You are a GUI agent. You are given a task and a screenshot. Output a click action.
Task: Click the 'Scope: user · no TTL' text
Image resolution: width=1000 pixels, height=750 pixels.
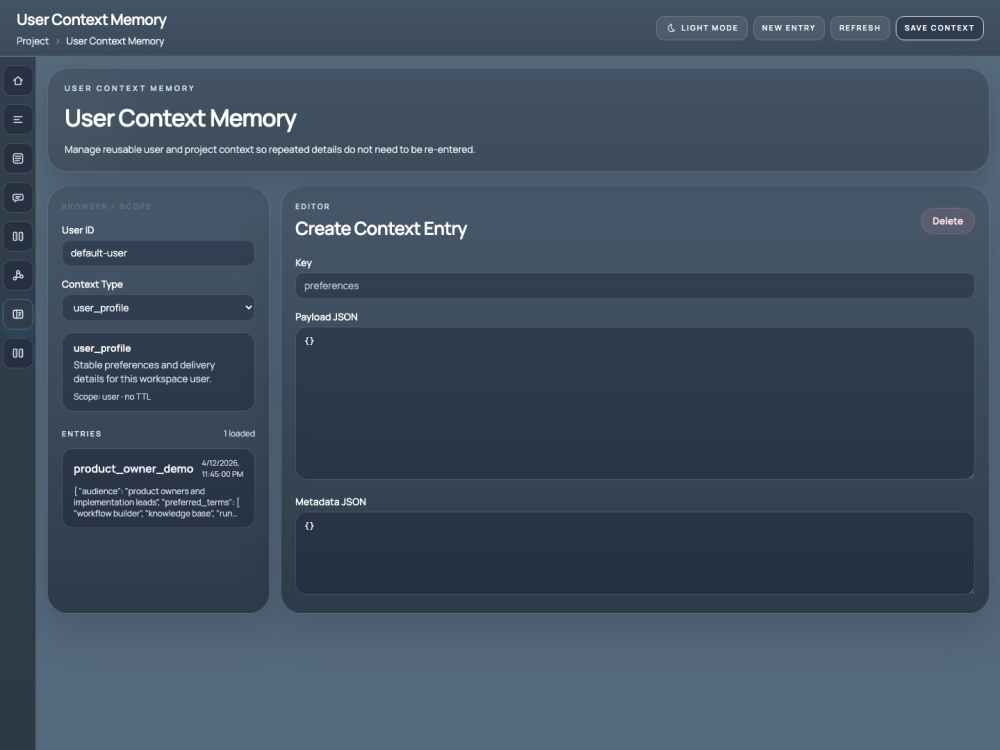tap(112, 397)
